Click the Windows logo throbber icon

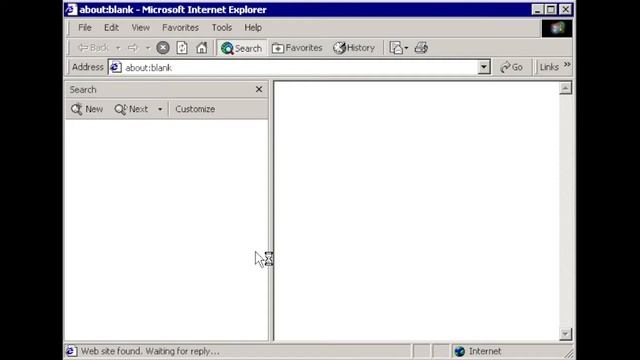click(x=557, y=28)
